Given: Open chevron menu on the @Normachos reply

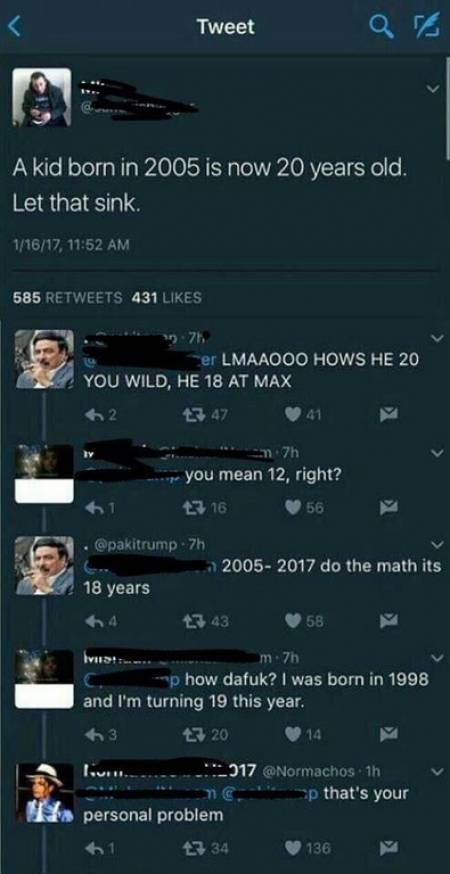Looking at the screenshot, I should pos(436,772).
